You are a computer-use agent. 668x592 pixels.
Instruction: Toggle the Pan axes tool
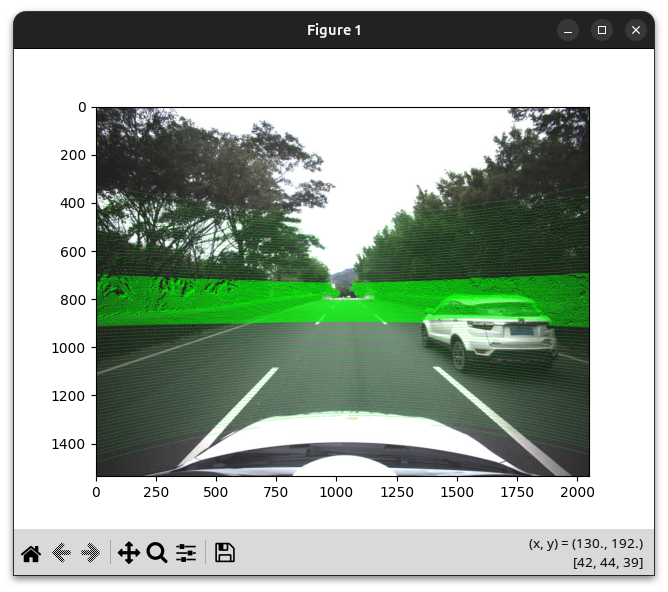[x=128, y=553]
